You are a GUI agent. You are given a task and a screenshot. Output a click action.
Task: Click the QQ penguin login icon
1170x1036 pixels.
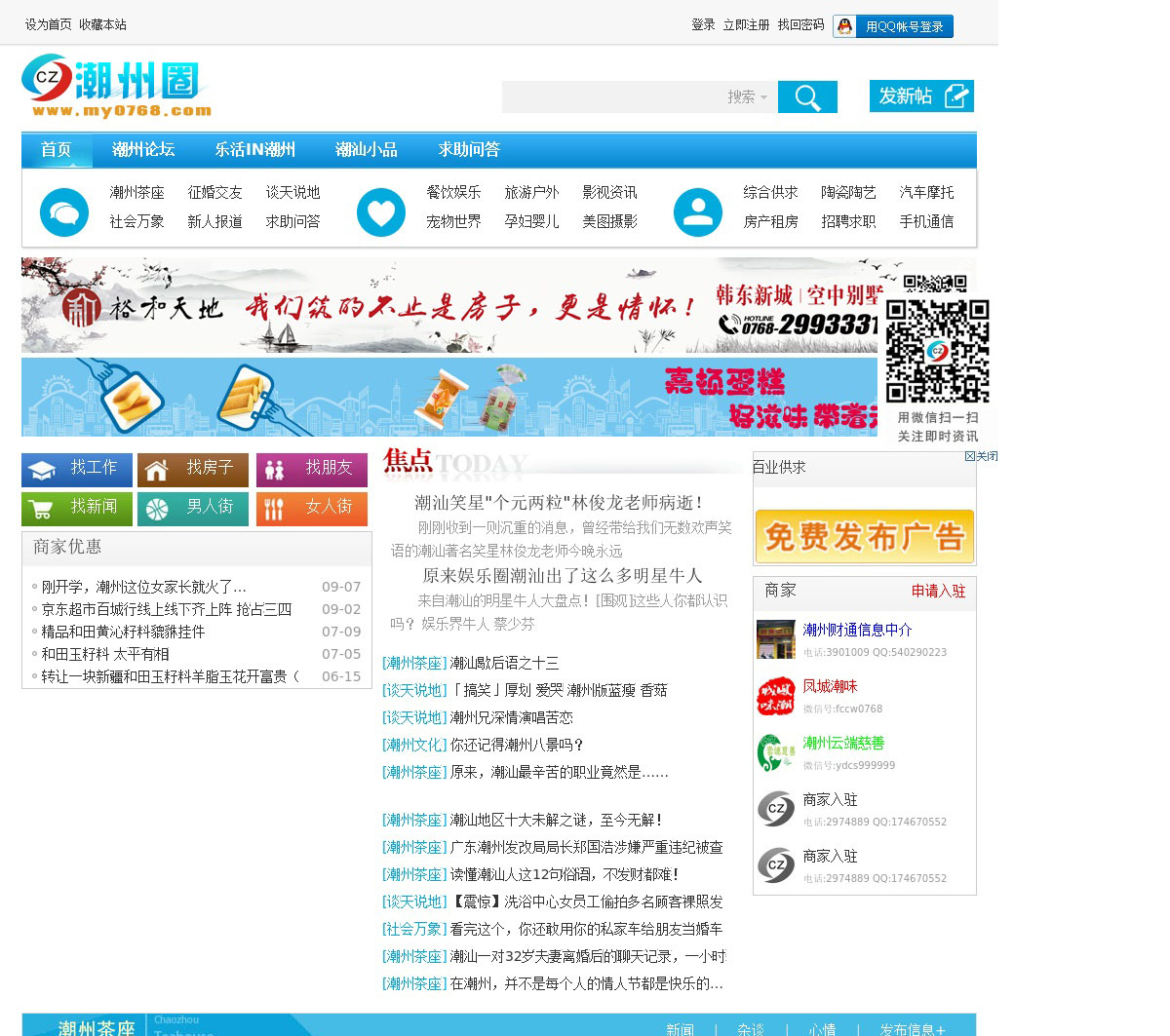(x=845, y=26)
